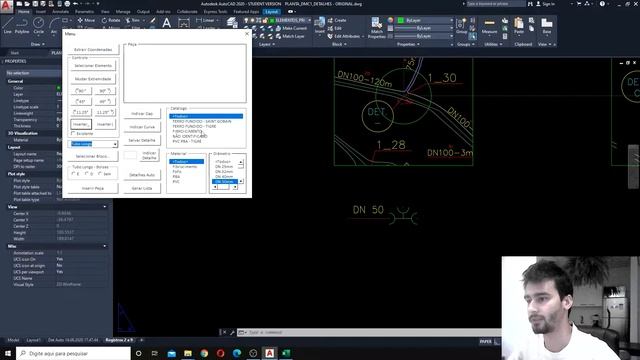The height and width of the screenshot is (360, 640).
Task: Switch to the Annotate ribbon tab
Action: click(60, 11)
